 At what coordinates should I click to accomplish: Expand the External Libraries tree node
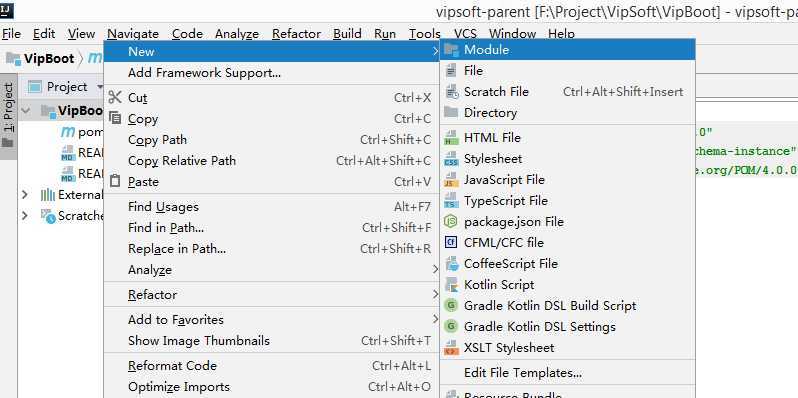(24, 194)
